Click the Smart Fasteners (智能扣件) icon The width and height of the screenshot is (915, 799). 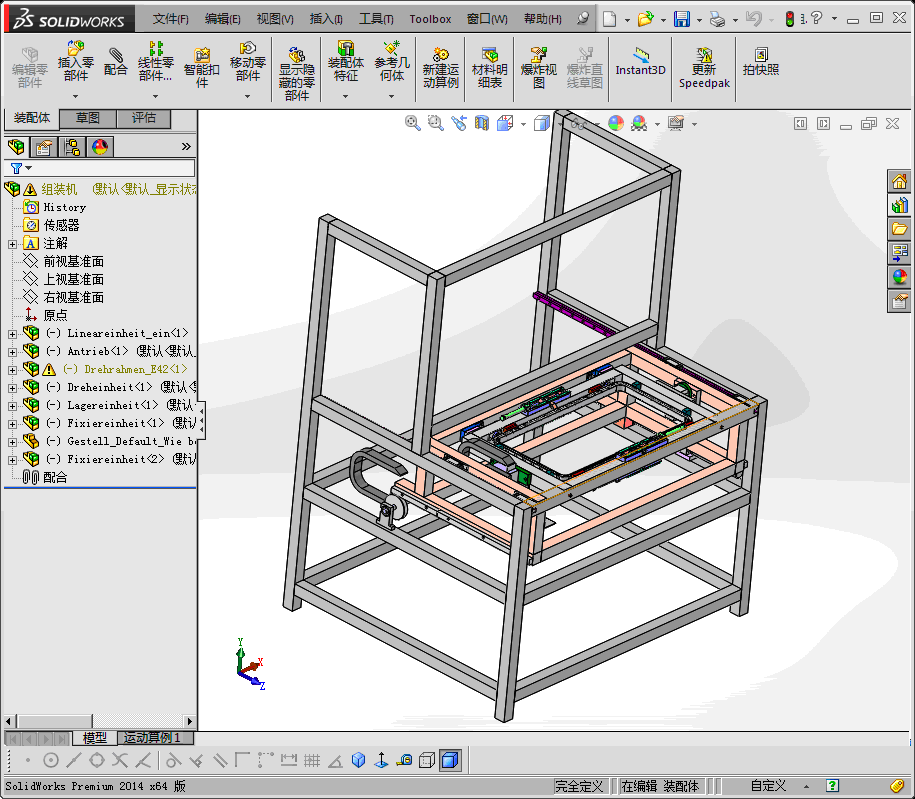202,68
